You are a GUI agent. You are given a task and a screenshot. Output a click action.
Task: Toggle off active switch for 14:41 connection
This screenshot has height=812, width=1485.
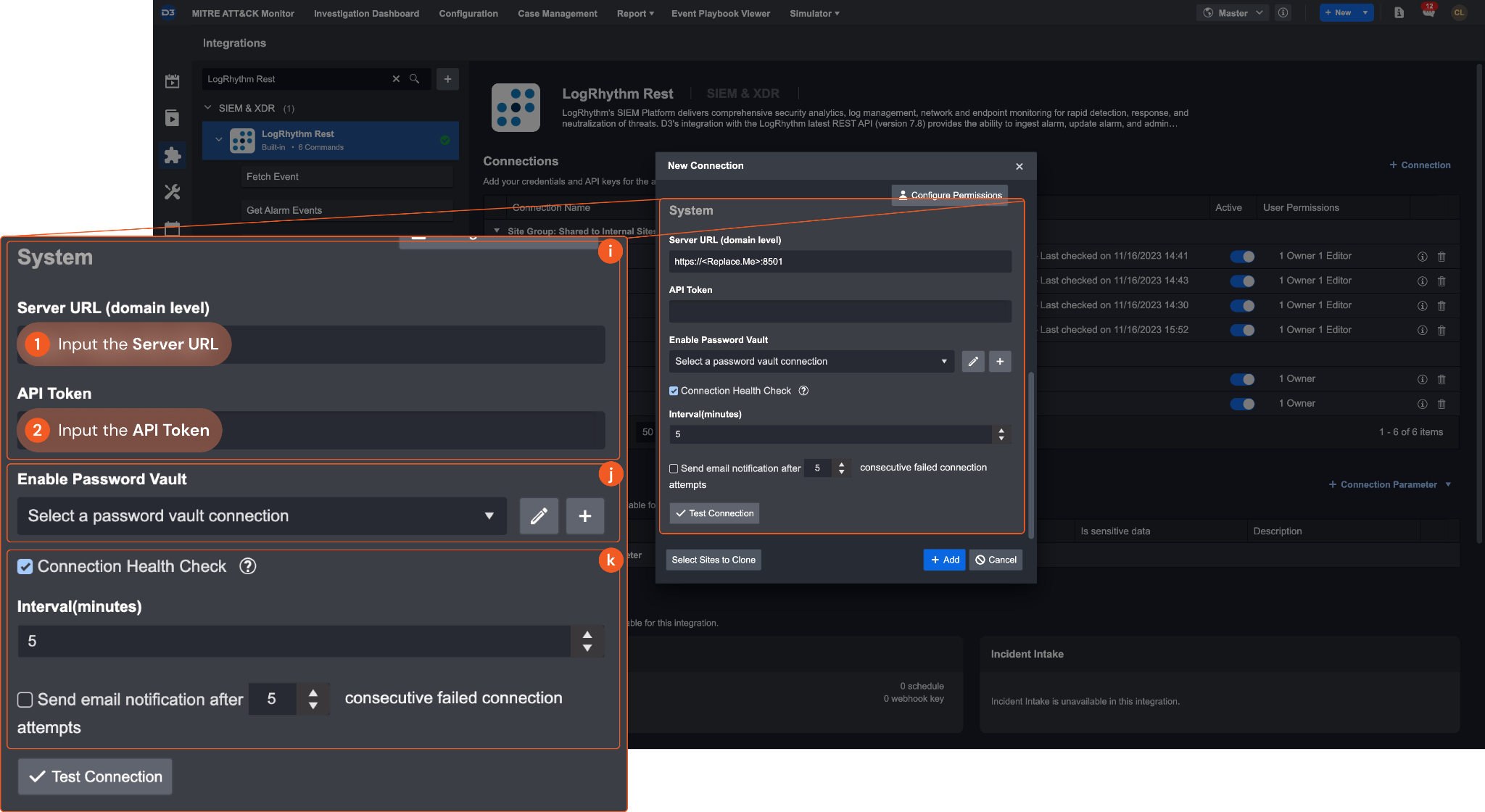click(1242, 257)
